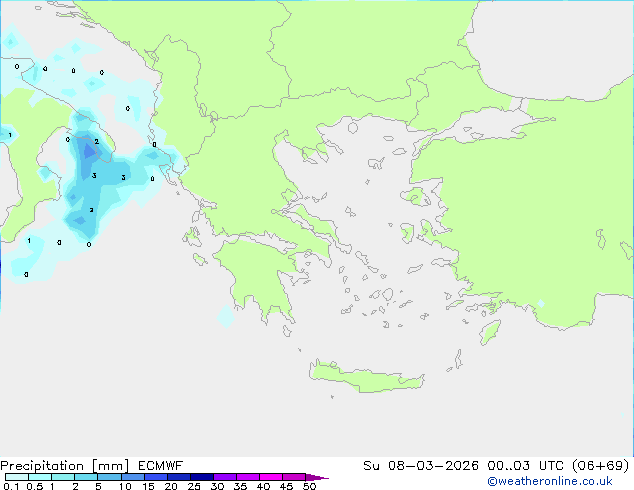Click the 40–45 mm magenta legend swatch
Image resolution: width=634 pixels, height=490 pixels.
271,477
